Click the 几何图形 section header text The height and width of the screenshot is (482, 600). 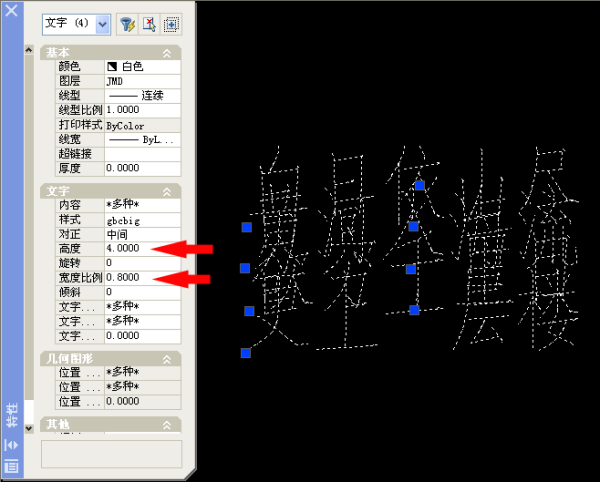coord(69,359)
